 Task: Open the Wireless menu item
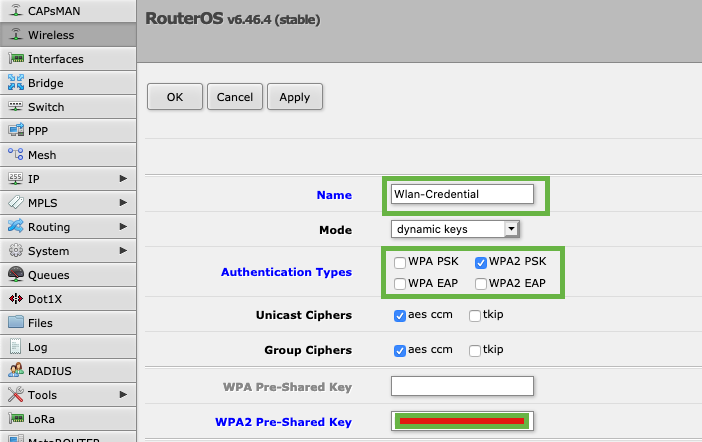coord(50,35)
